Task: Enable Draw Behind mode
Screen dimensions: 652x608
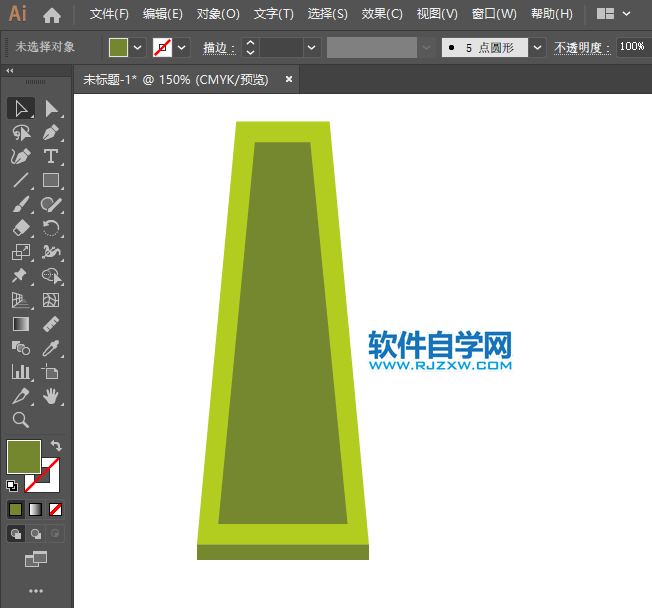Action: tap(36, 534)
